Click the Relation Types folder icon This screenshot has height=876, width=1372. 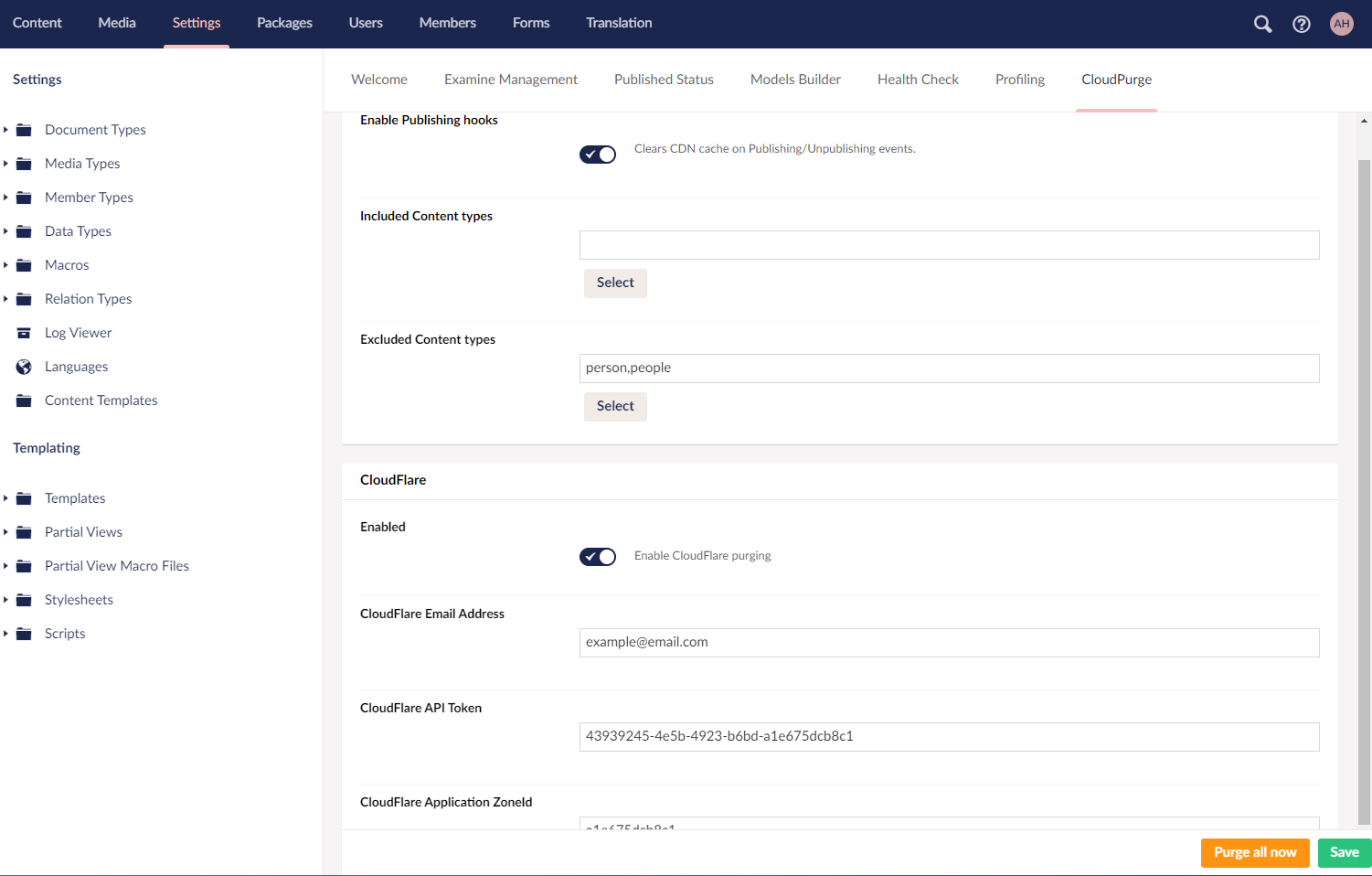25,299
